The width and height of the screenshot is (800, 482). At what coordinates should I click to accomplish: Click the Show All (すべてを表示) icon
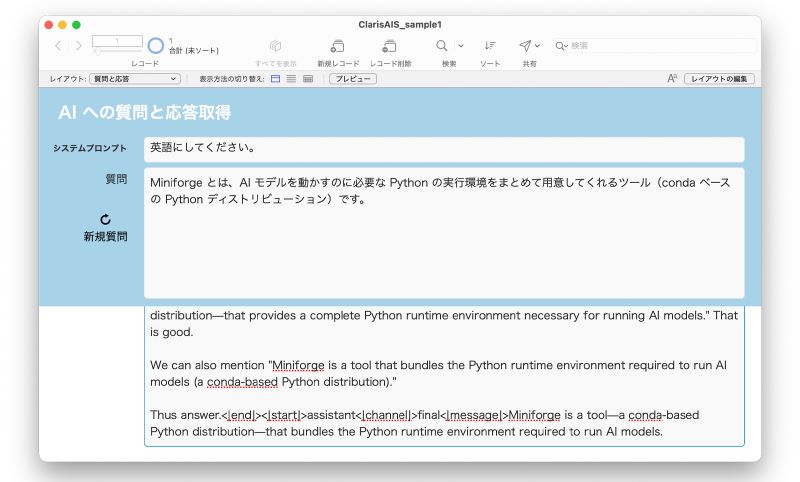point(276,46)
